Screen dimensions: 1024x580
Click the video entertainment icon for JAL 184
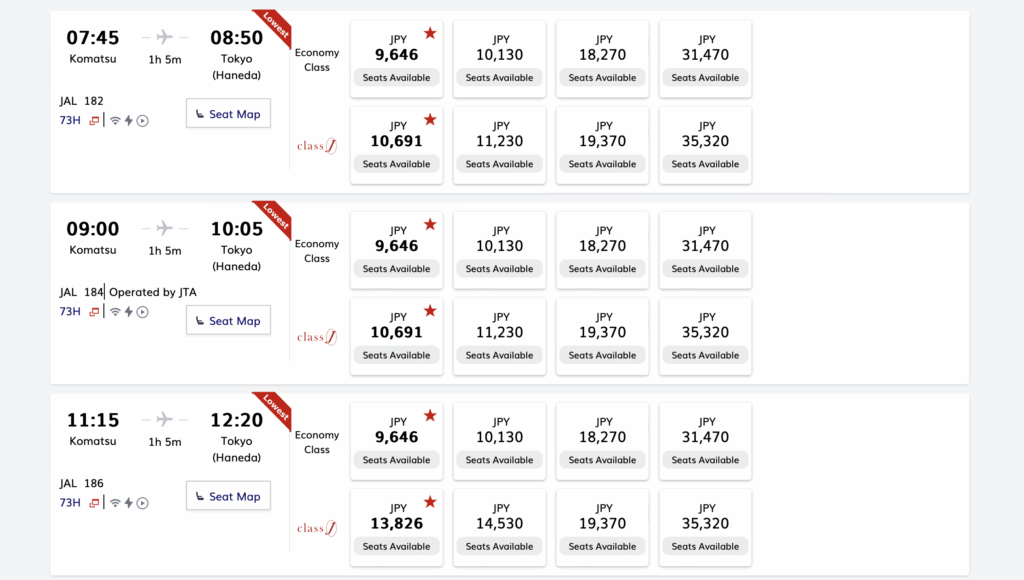(142, 312)
